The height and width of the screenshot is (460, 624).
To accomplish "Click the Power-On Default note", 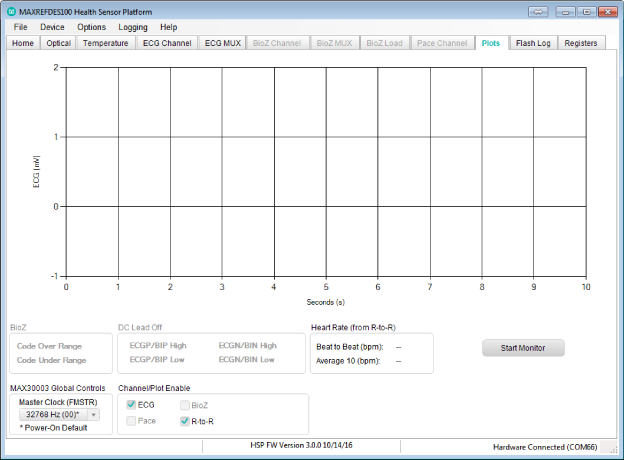I will tap(53, 428).
